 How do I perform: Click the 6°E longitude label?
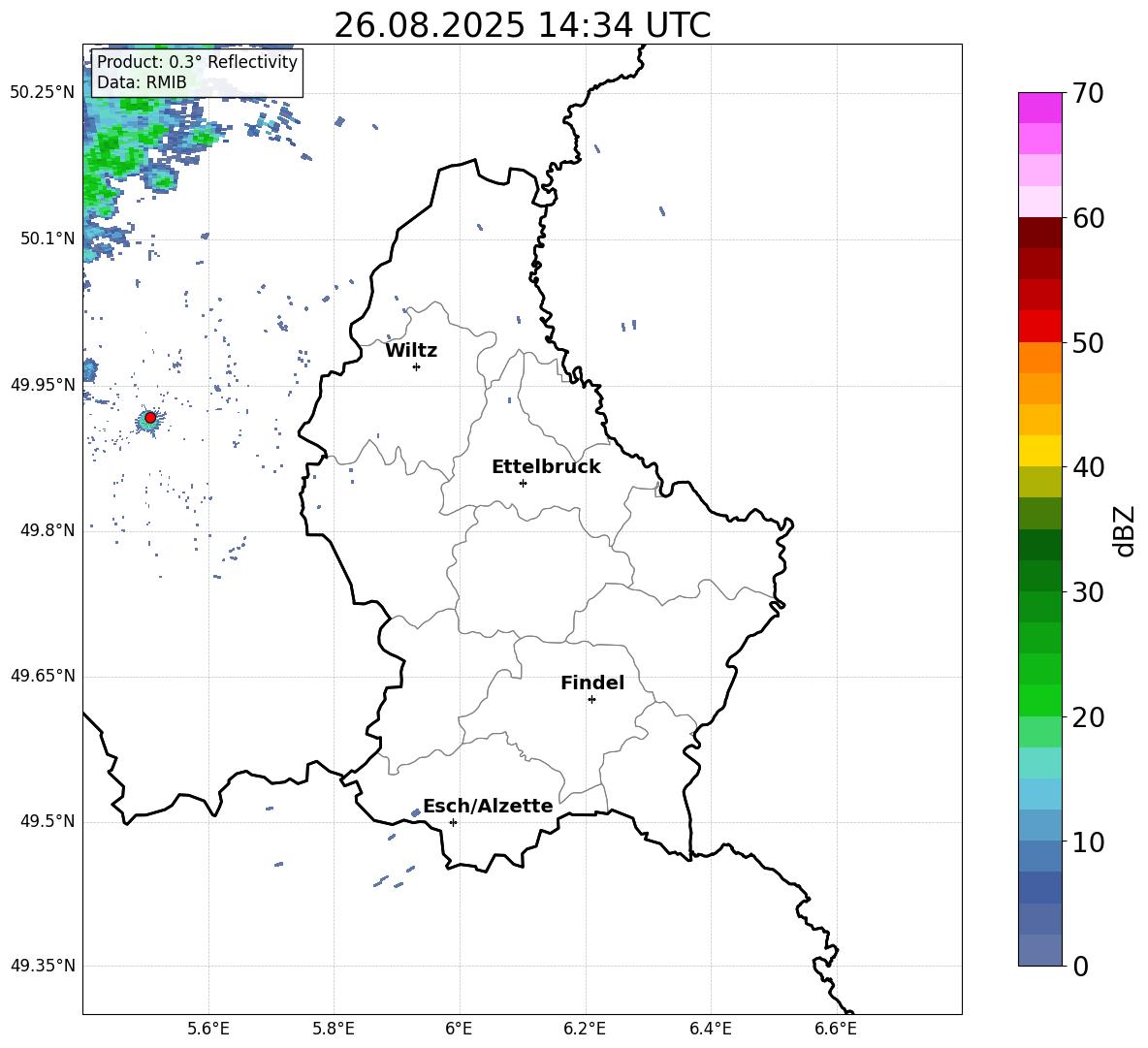(459, 1029)
